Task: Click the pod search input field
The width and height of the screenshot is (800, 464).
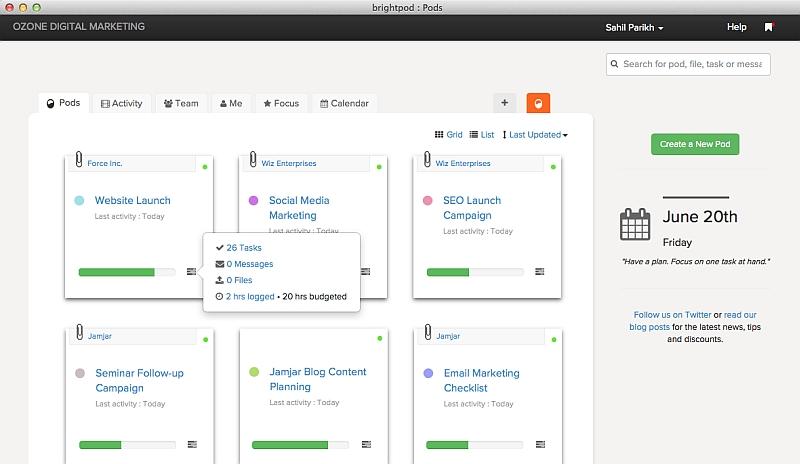Action: [690, 64]
